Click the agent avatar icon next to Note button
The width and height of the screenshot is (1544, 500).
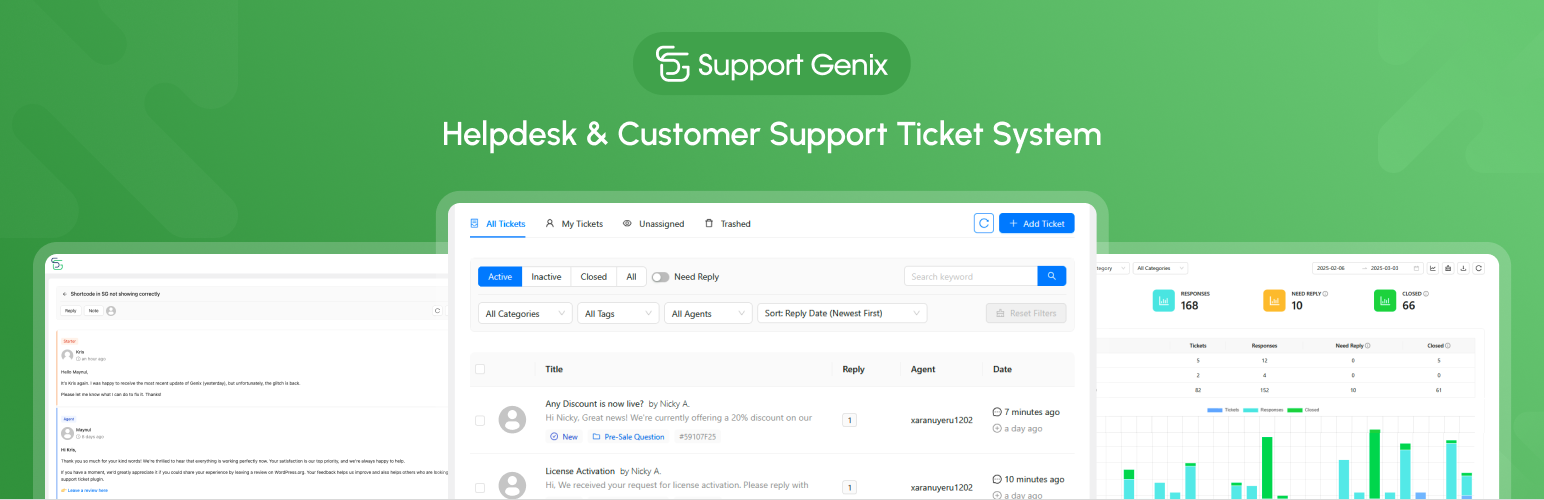click(111, 311)
